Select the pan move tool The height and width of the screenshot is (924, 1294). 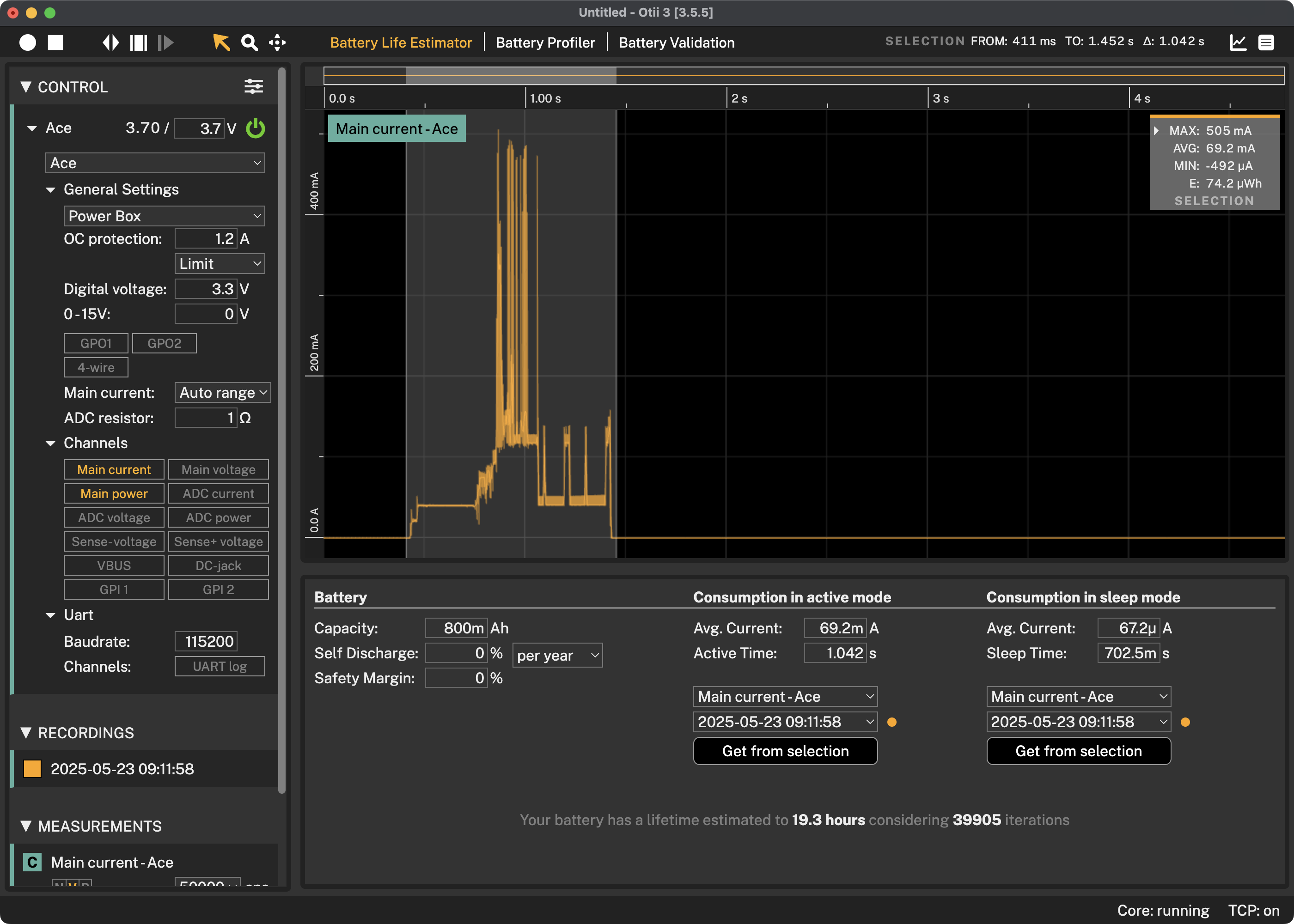(x=277, y=43)
